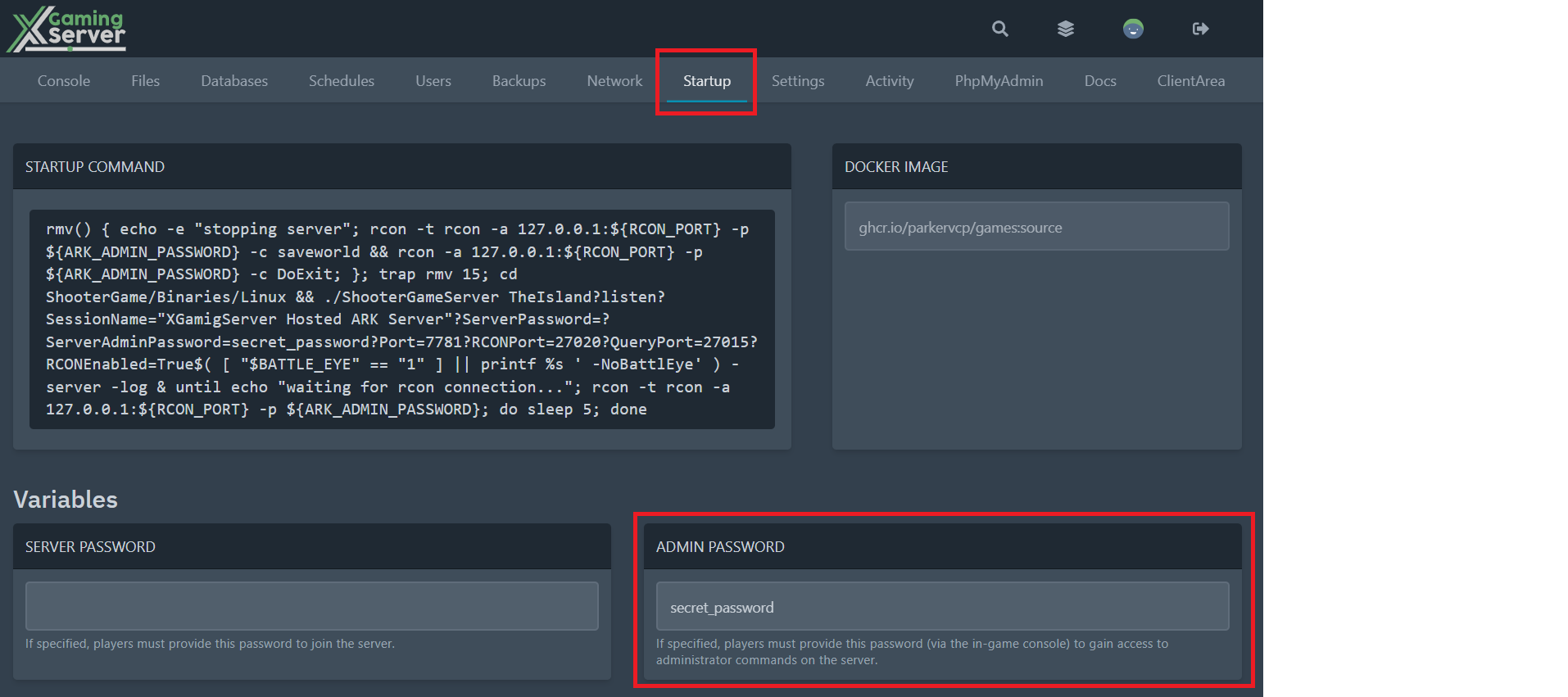Open the Settings tab
Image resolution: width=1568 pixels, height=697 pixels.
[797, 81]
